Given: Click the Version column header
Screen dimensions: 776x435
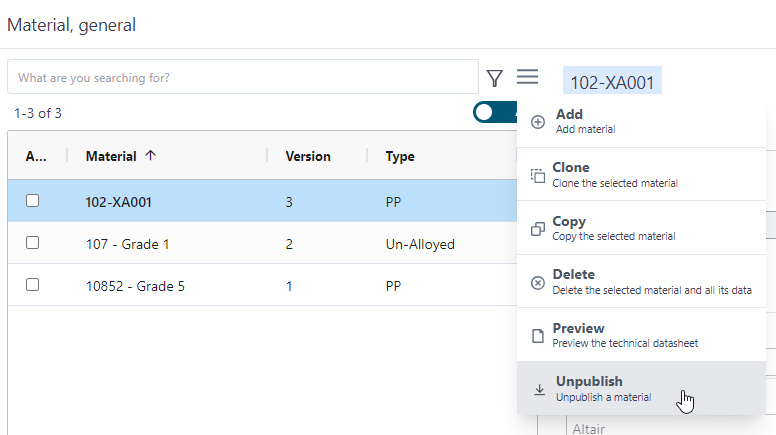Looking at the screenshot, I should click(308, 156).
